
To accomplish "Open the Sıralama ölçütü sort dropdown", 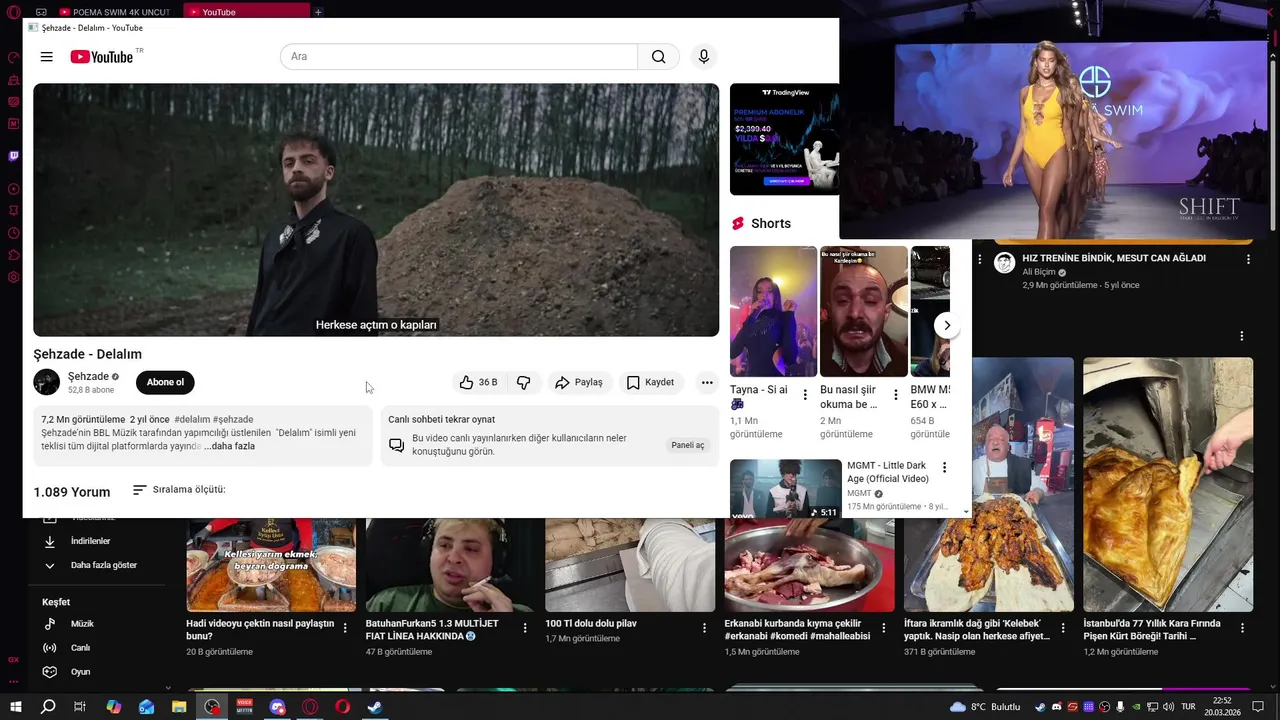I will pos(179,490).
